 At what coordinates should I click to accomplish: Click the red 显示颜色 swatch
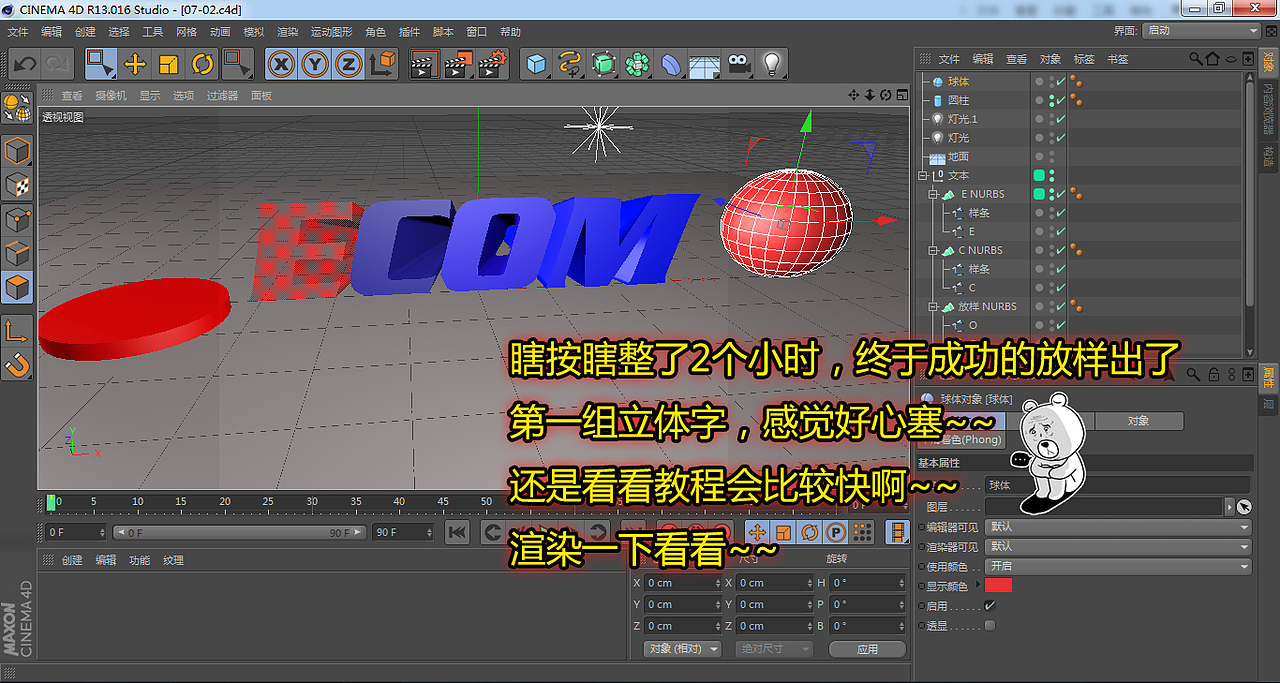pyautogui.click(x=998, y=586)
